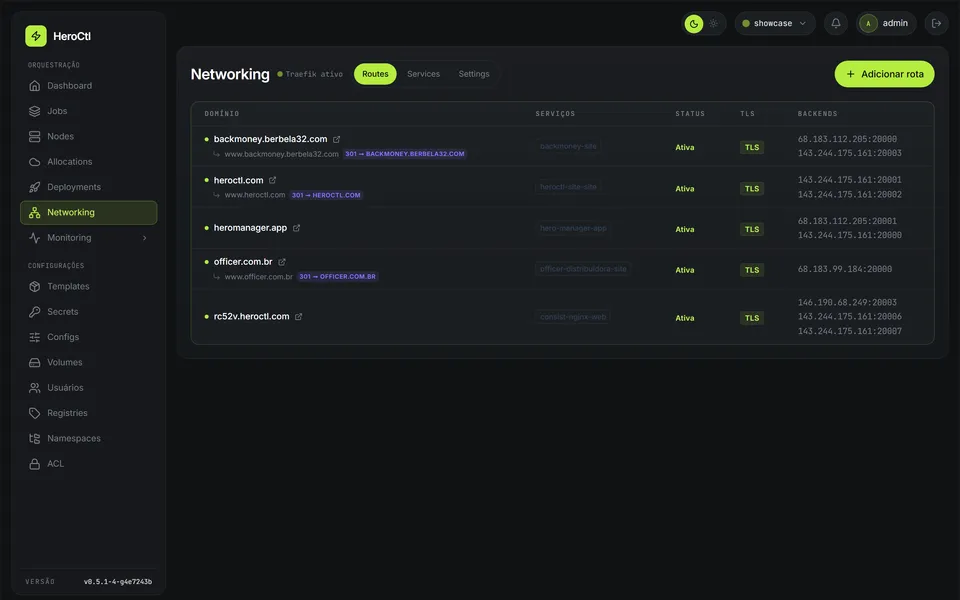Click the 301 → OFFICER.COM.BR redirect badge
Viewport: 960px width, 600px height.
pos(337,277)
